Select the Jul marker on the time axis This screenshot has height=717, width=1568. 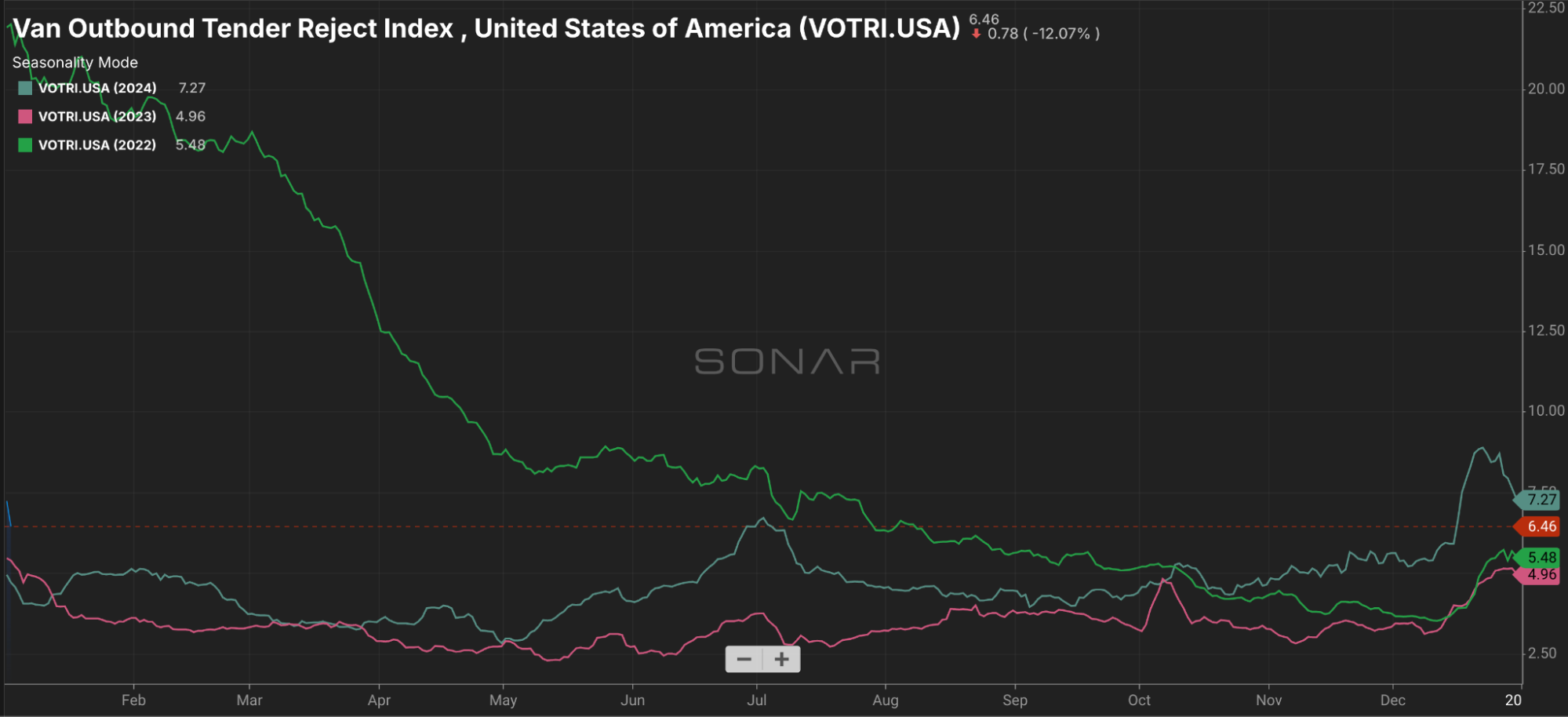click(756, 700)
